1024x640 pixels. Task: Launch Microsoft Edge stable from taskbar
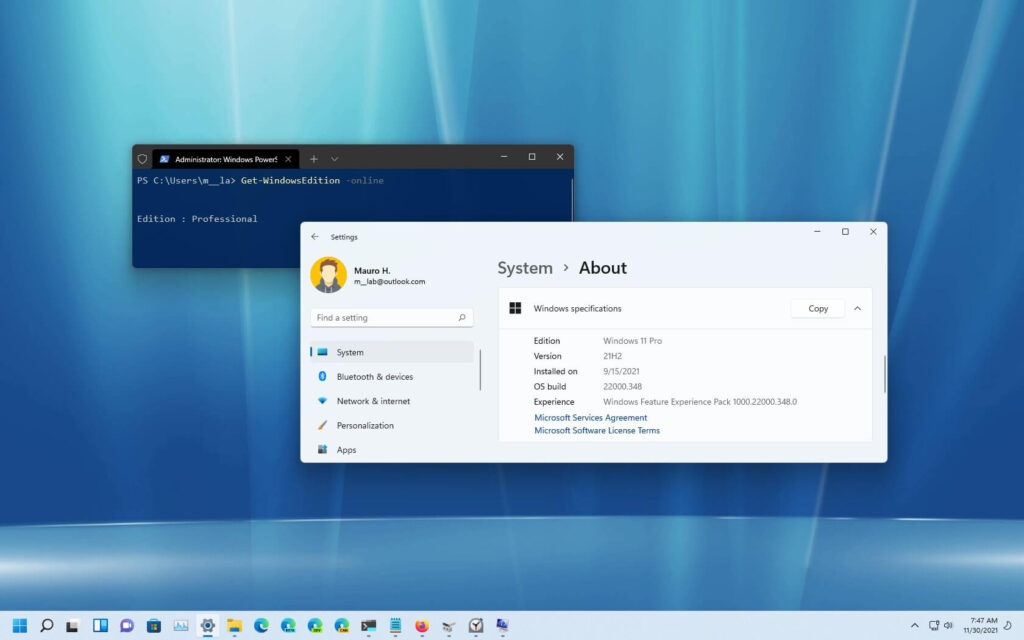pos(261,626)
